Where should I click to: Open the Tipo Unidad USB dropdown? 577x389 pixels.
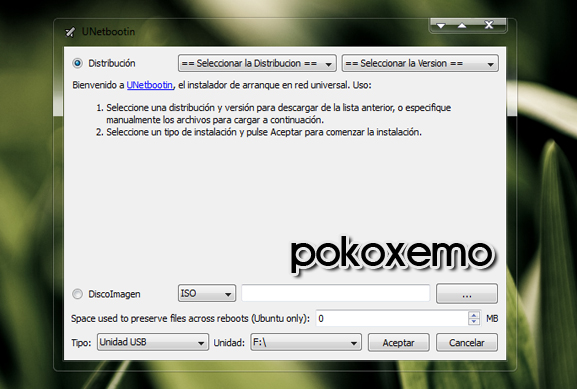coord(153,342)
